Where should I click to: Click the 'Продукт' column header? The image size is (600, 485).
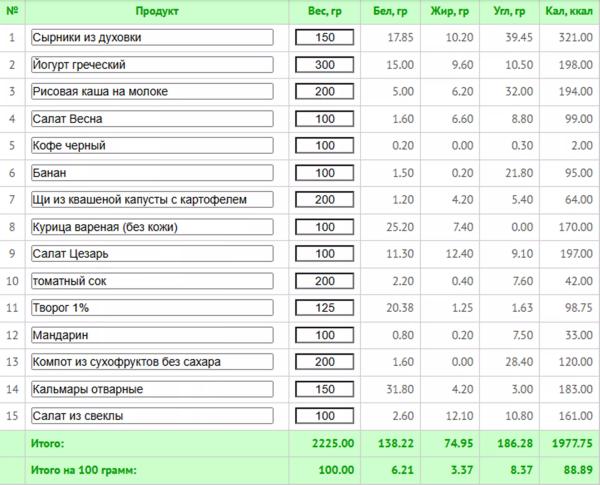tap(152, 12)
